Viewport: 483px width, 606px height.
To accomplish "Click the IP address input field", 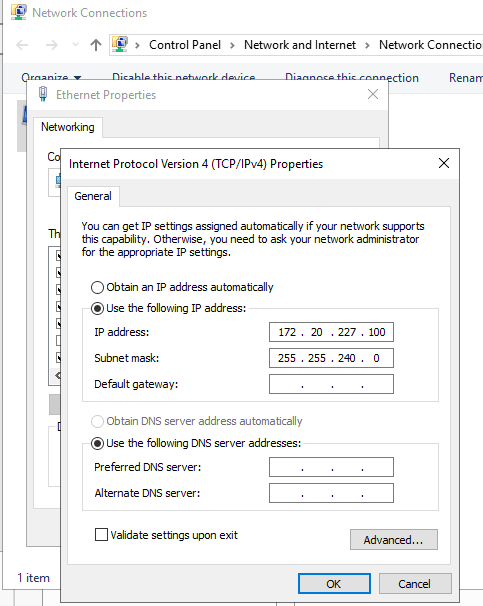I will point(331,332).
